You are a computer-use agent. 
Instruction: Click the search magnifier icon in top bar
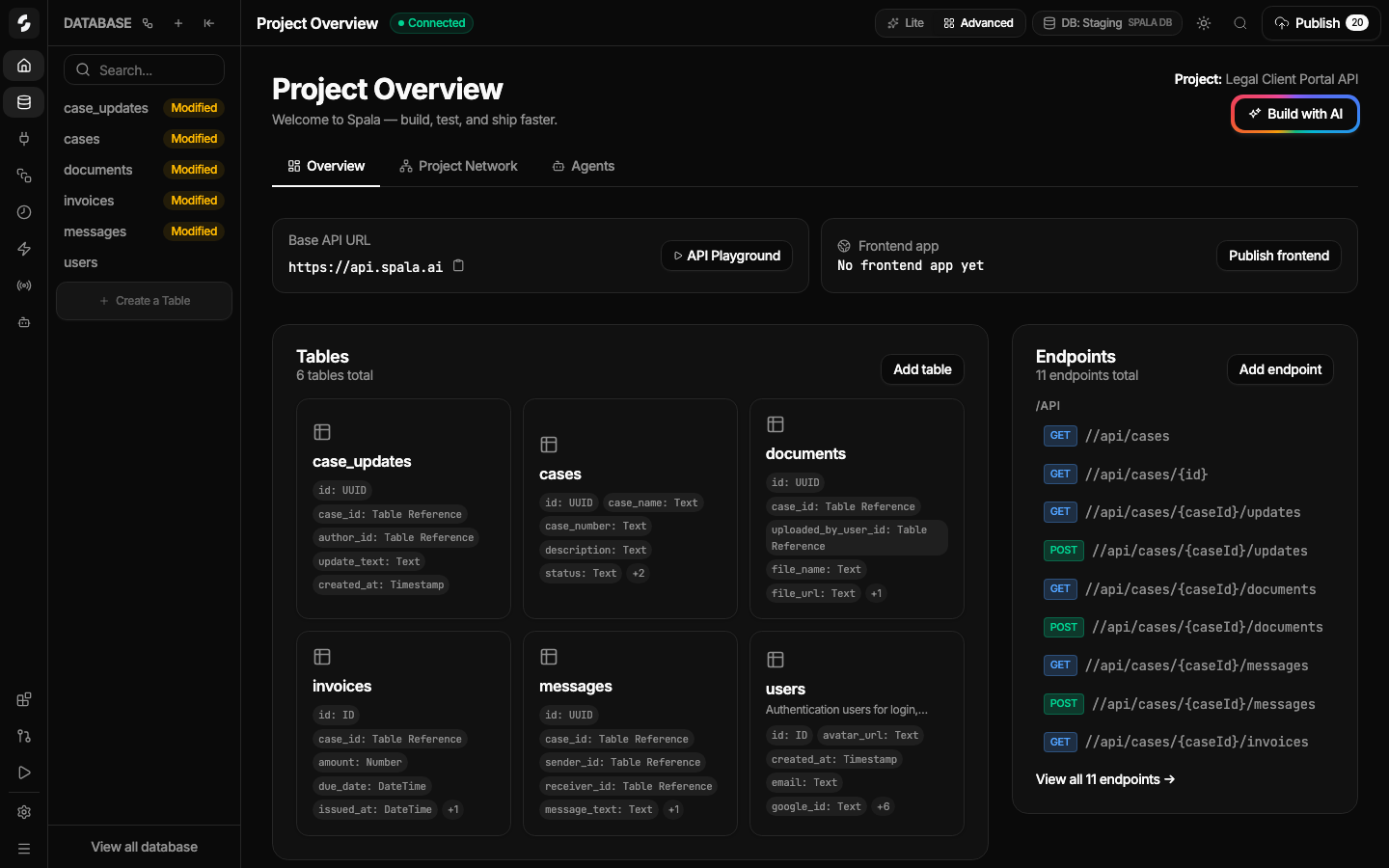(x=1240, y=23)
